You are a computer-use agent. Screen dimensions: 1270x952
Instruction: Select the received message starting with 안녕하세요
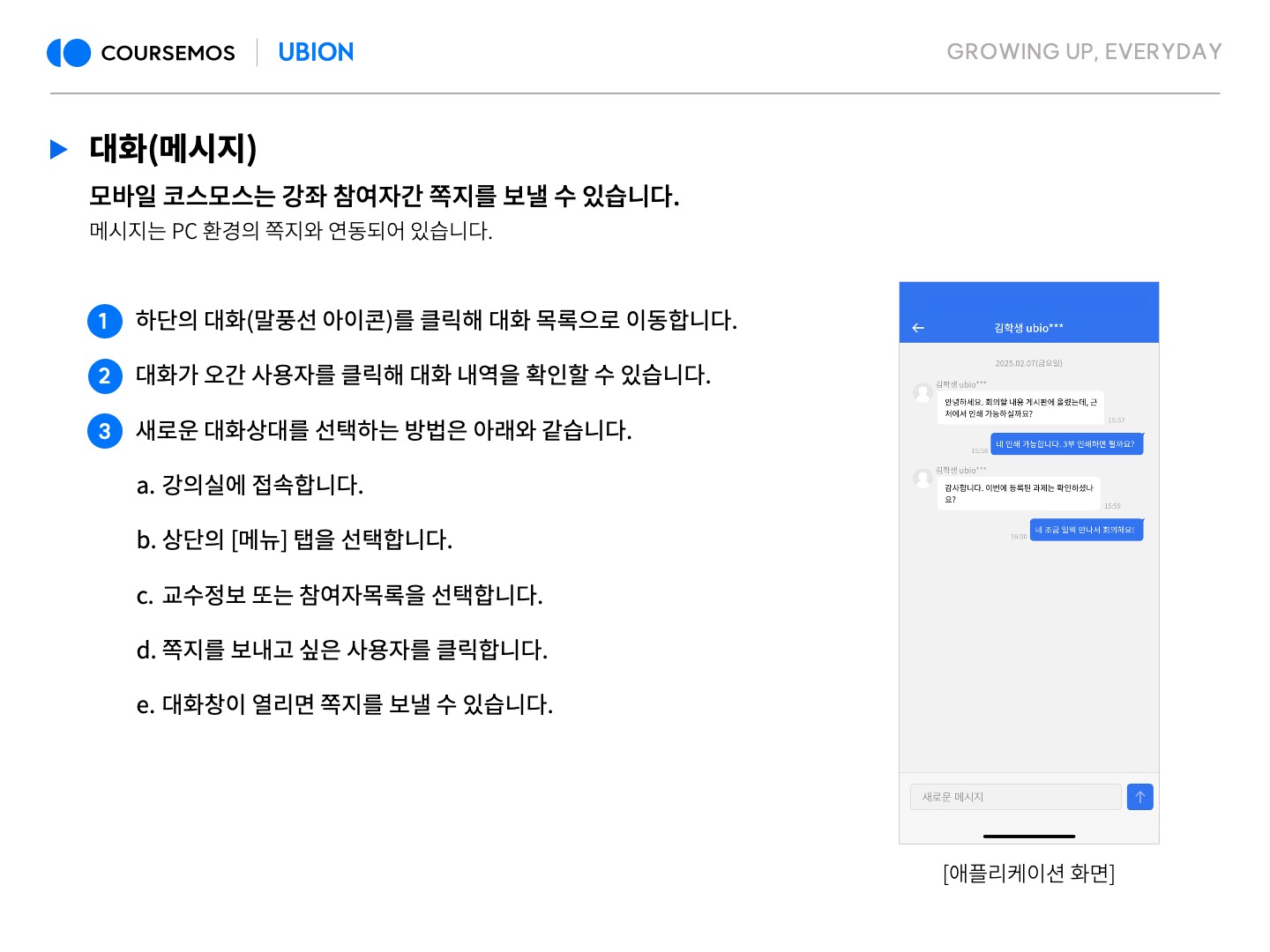[x=1020, y=407]
